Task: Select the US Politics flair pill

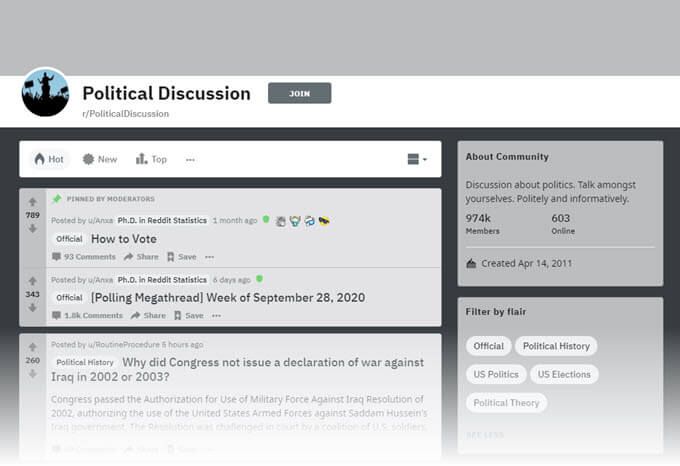Action: pos(496,374)
